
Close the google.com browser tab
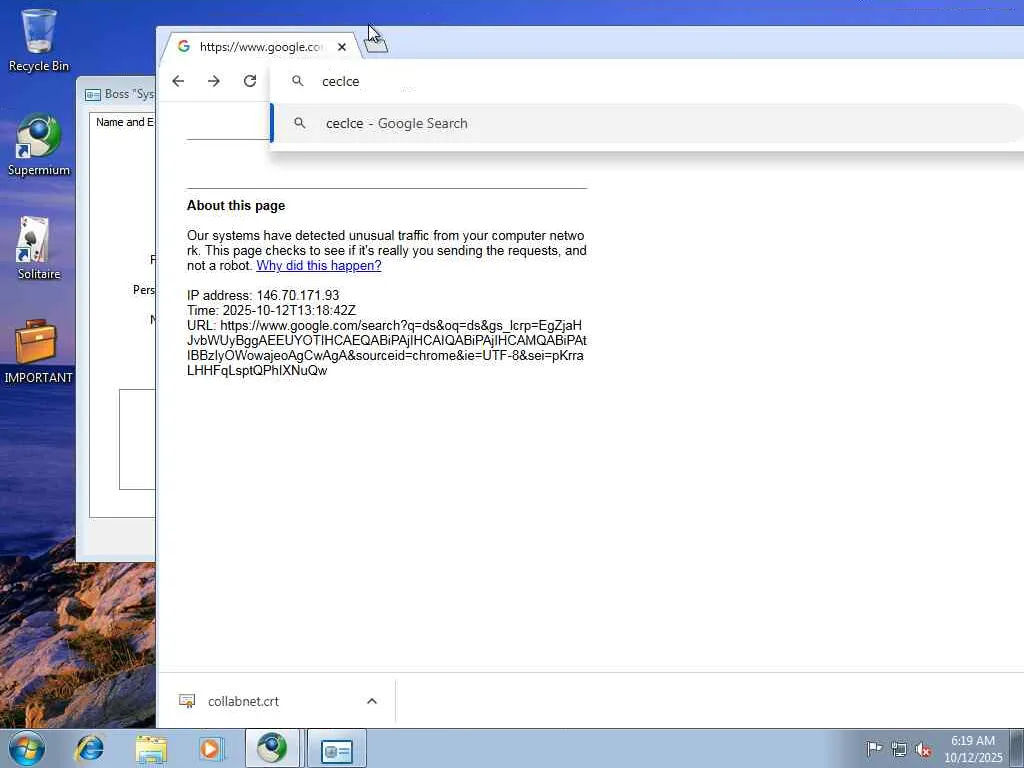342,47
